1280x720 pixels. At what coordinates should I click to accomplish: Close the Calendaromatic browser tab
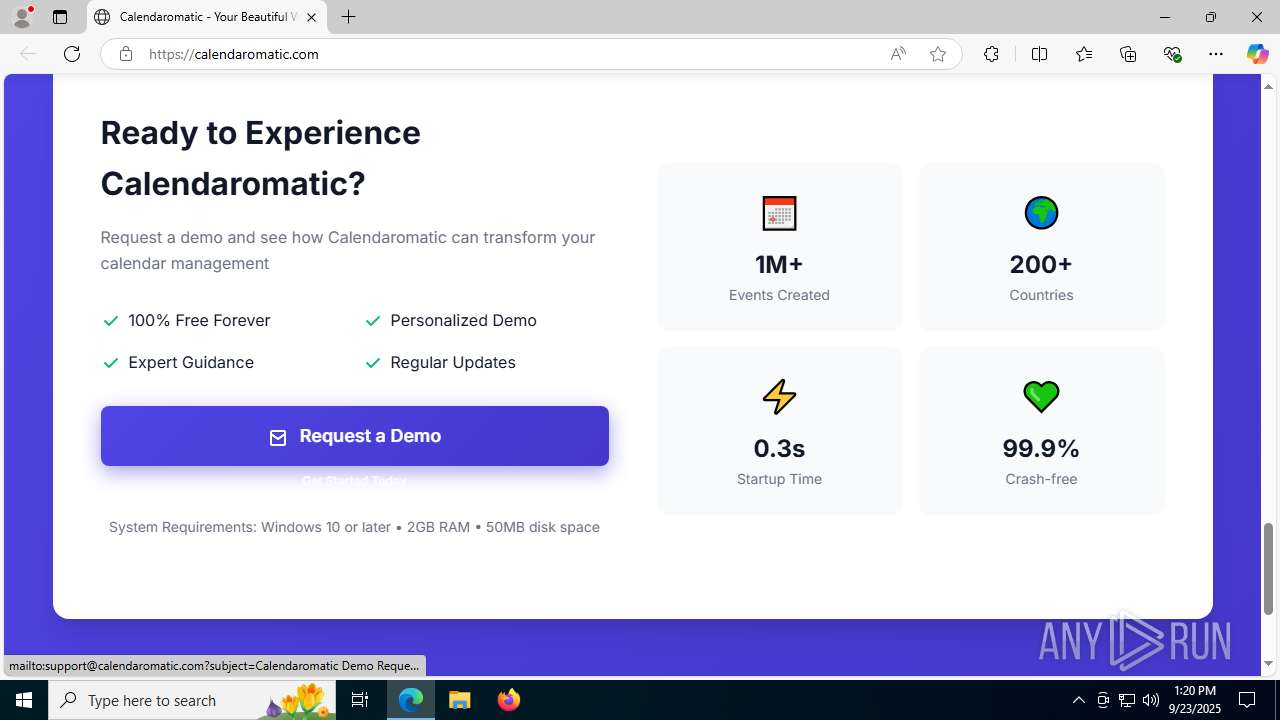pyautogui.click(x=311, y=17)
